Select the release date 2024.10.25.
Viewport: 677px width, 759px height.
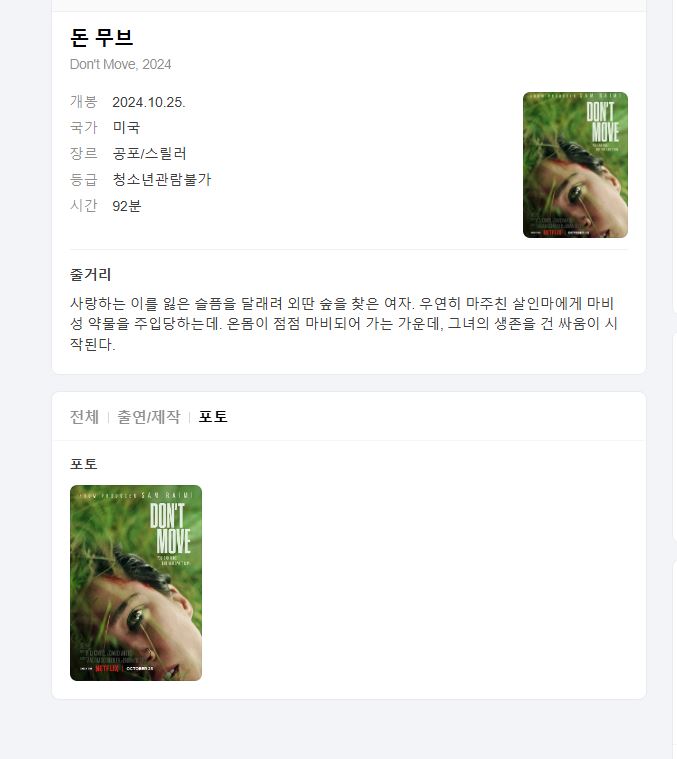(149, 102)
